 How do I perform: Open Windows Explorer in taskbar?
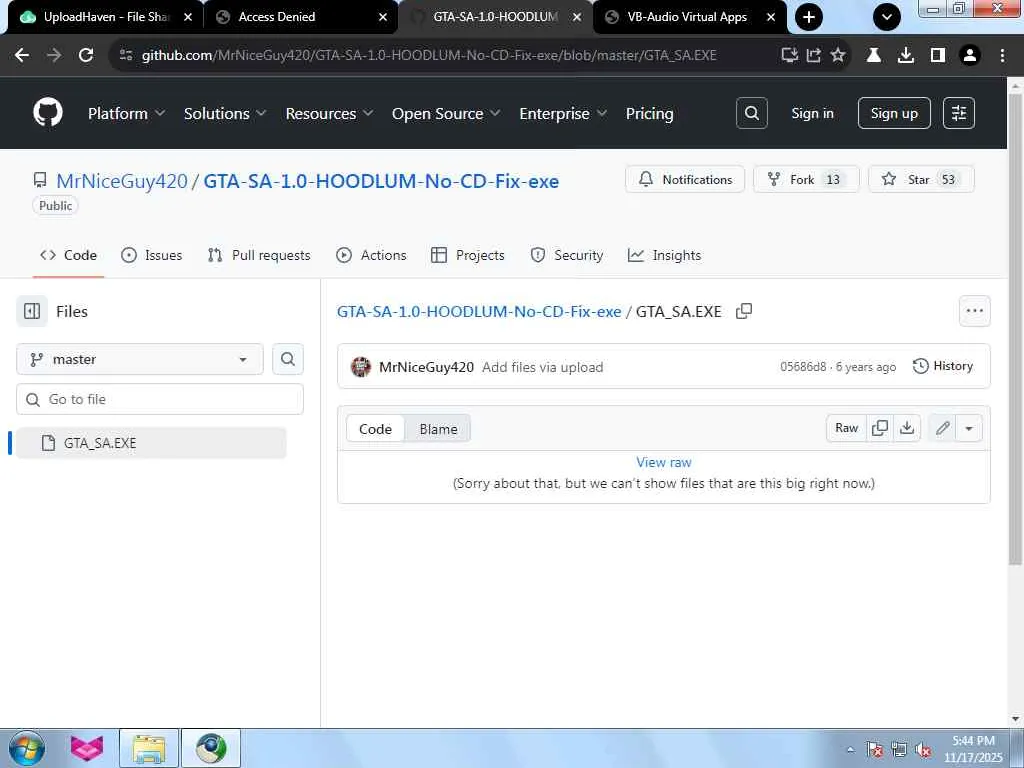click(x=149, y=748)
